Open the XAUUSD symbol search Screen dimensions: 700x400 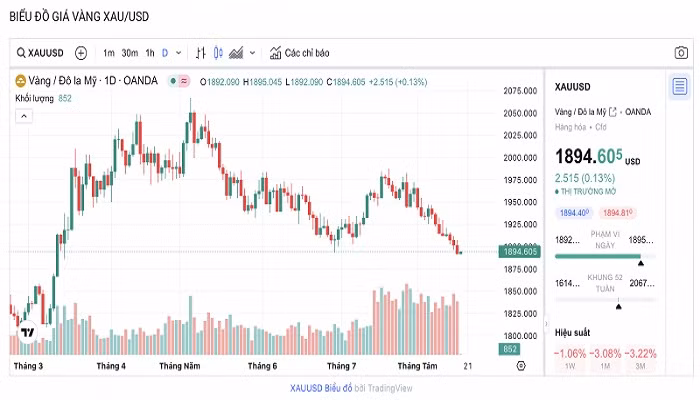40,53
